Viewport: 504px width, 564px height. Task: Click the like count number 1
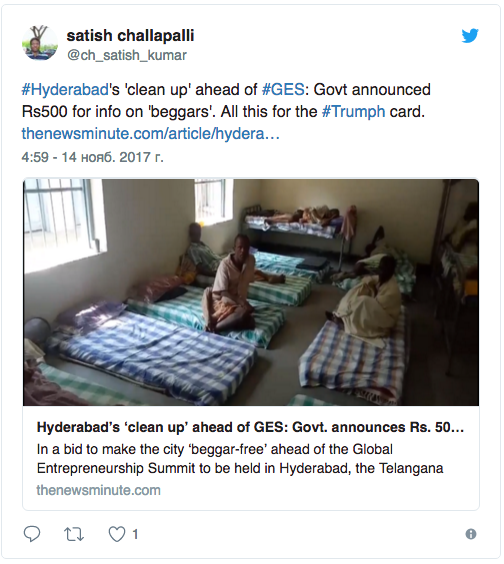[x=135, y=534]
